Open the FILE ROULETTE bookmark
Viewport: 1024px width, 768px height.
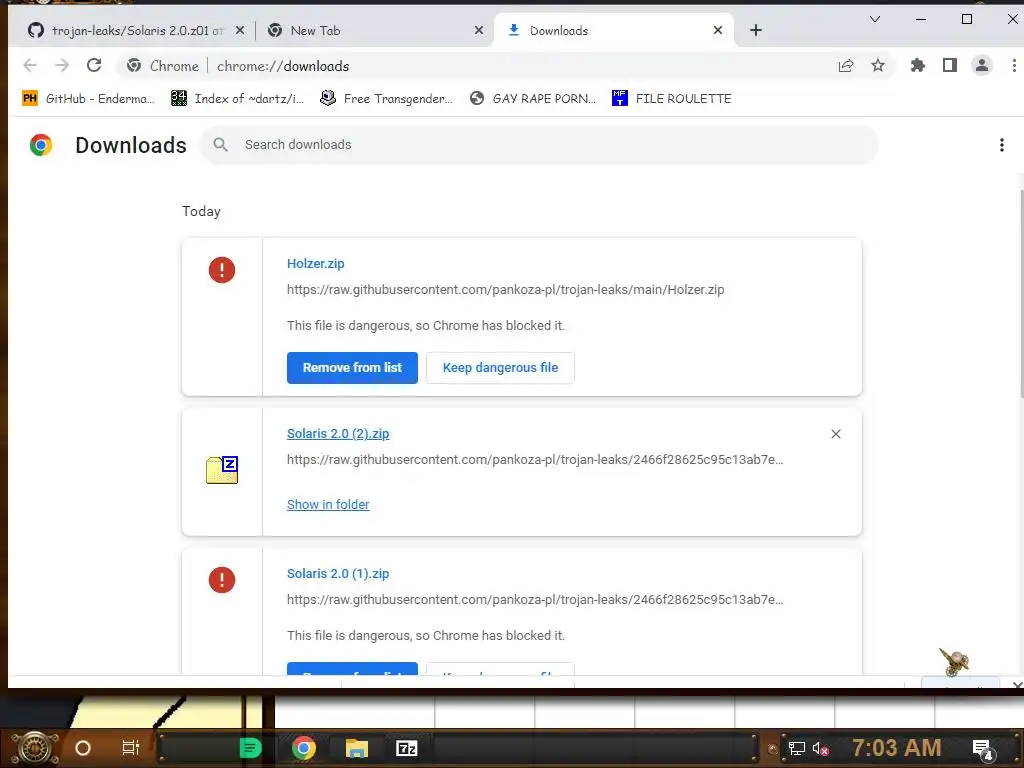671,99
